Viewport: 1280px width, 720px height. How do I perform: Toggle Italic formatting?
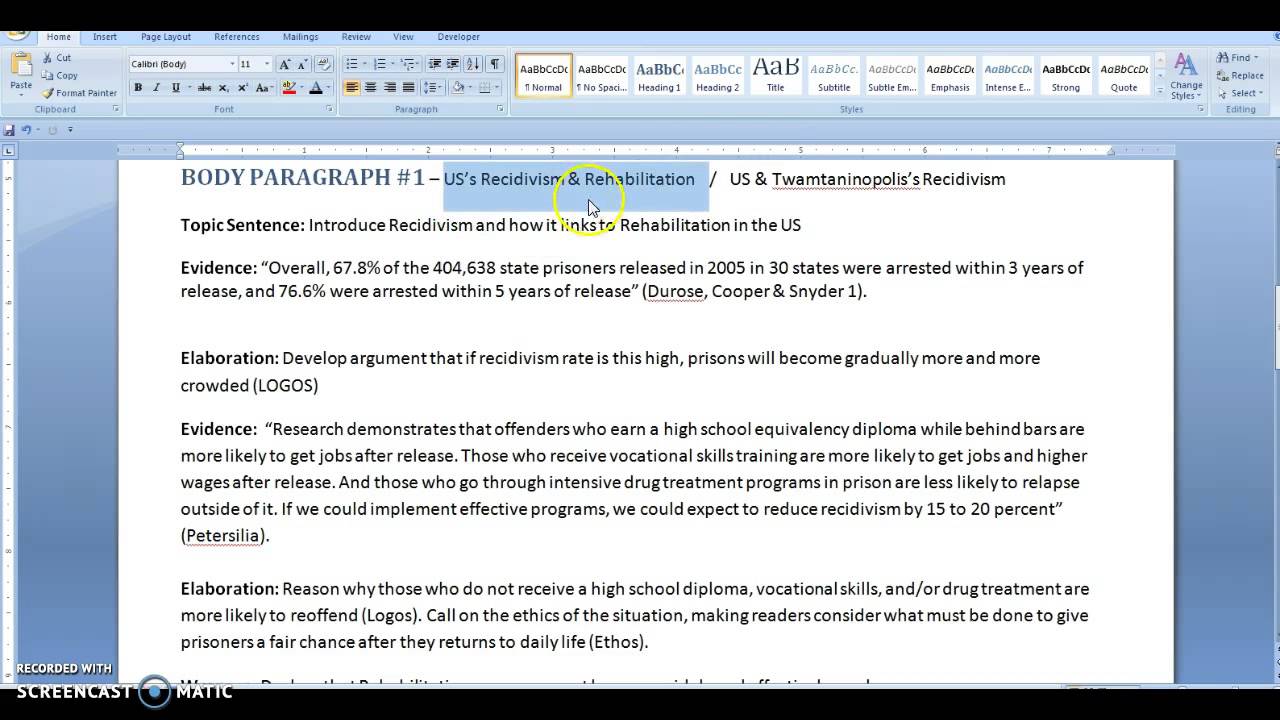coord(157,88)
